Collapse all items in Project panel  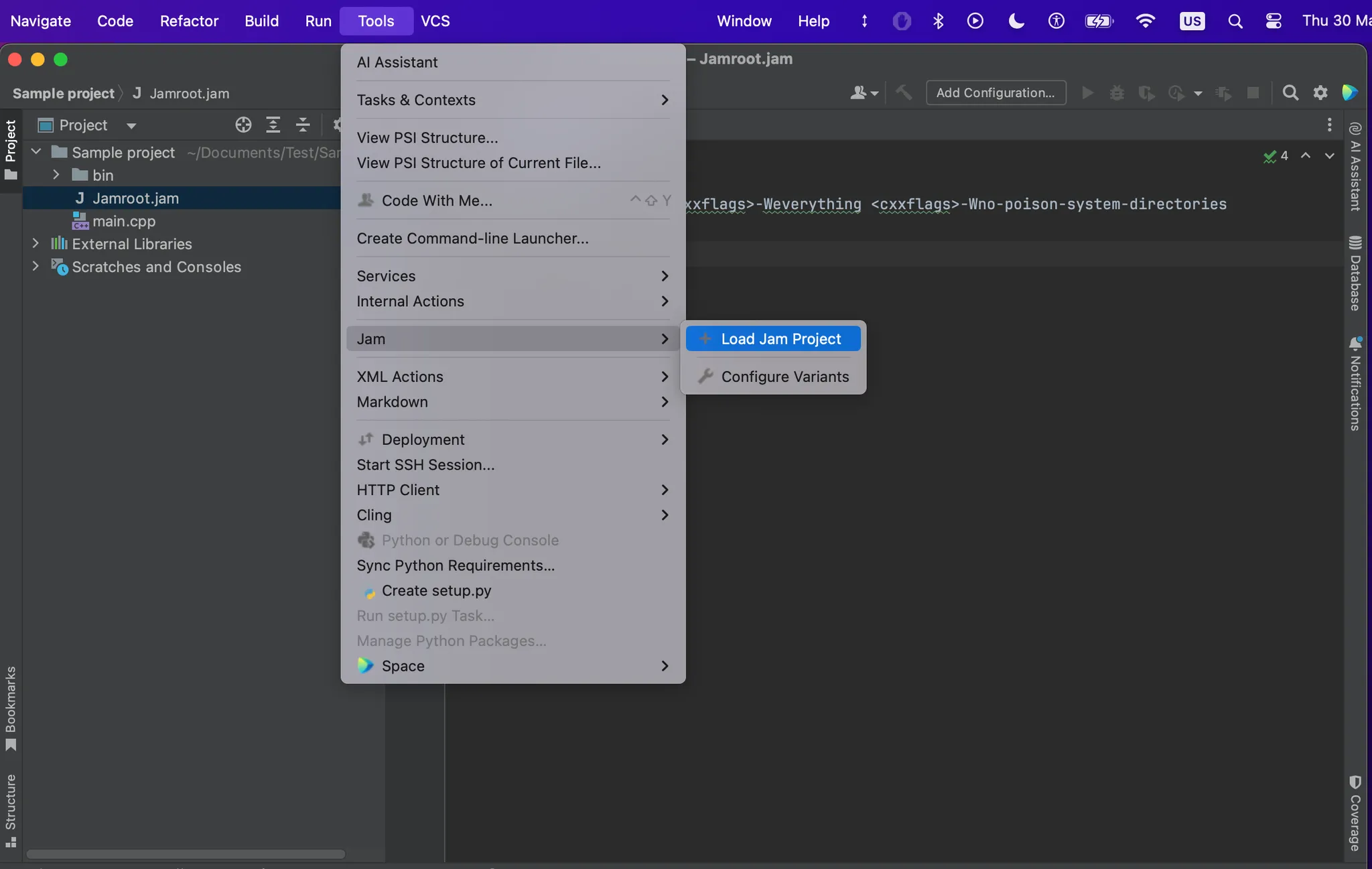coord(303,125)
